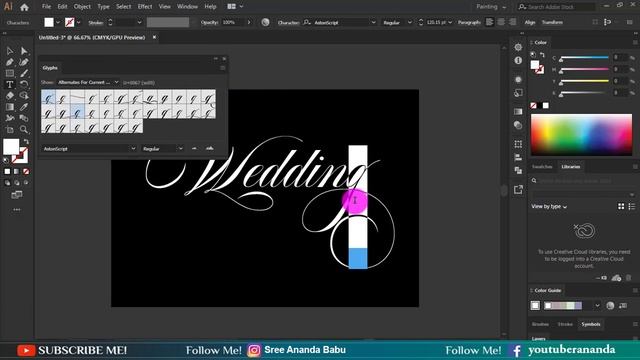Open the Window menu
640x360 pixels.
187,7
